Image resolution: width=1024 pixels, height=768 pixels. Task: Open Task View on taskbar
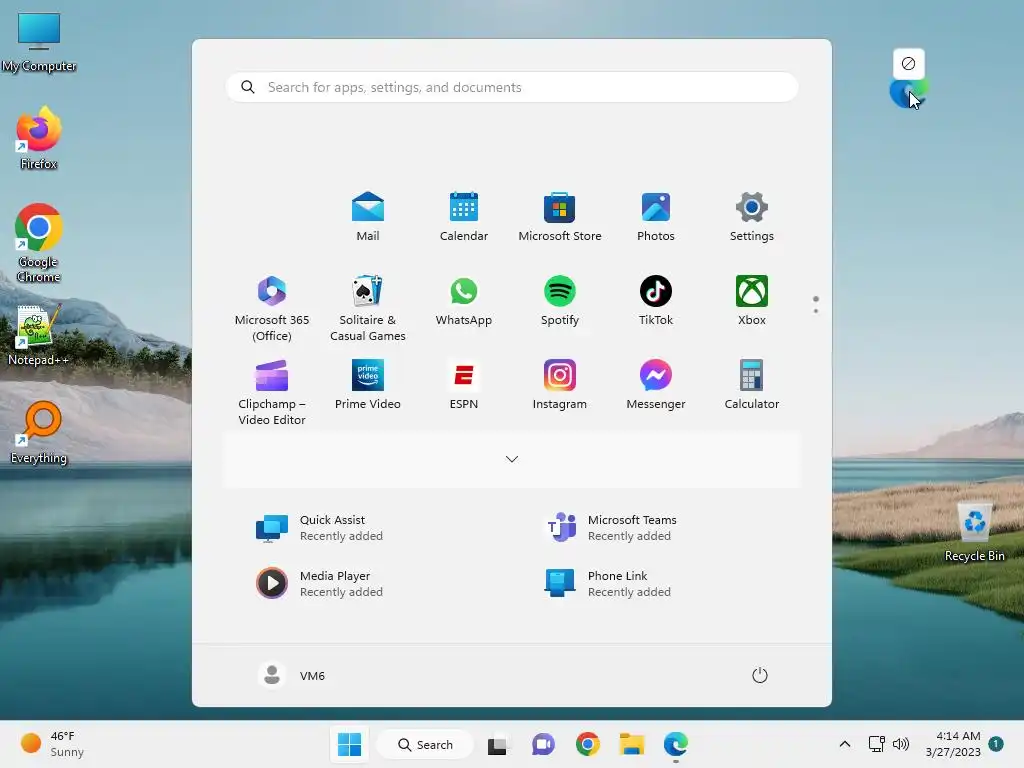(497, 744)
